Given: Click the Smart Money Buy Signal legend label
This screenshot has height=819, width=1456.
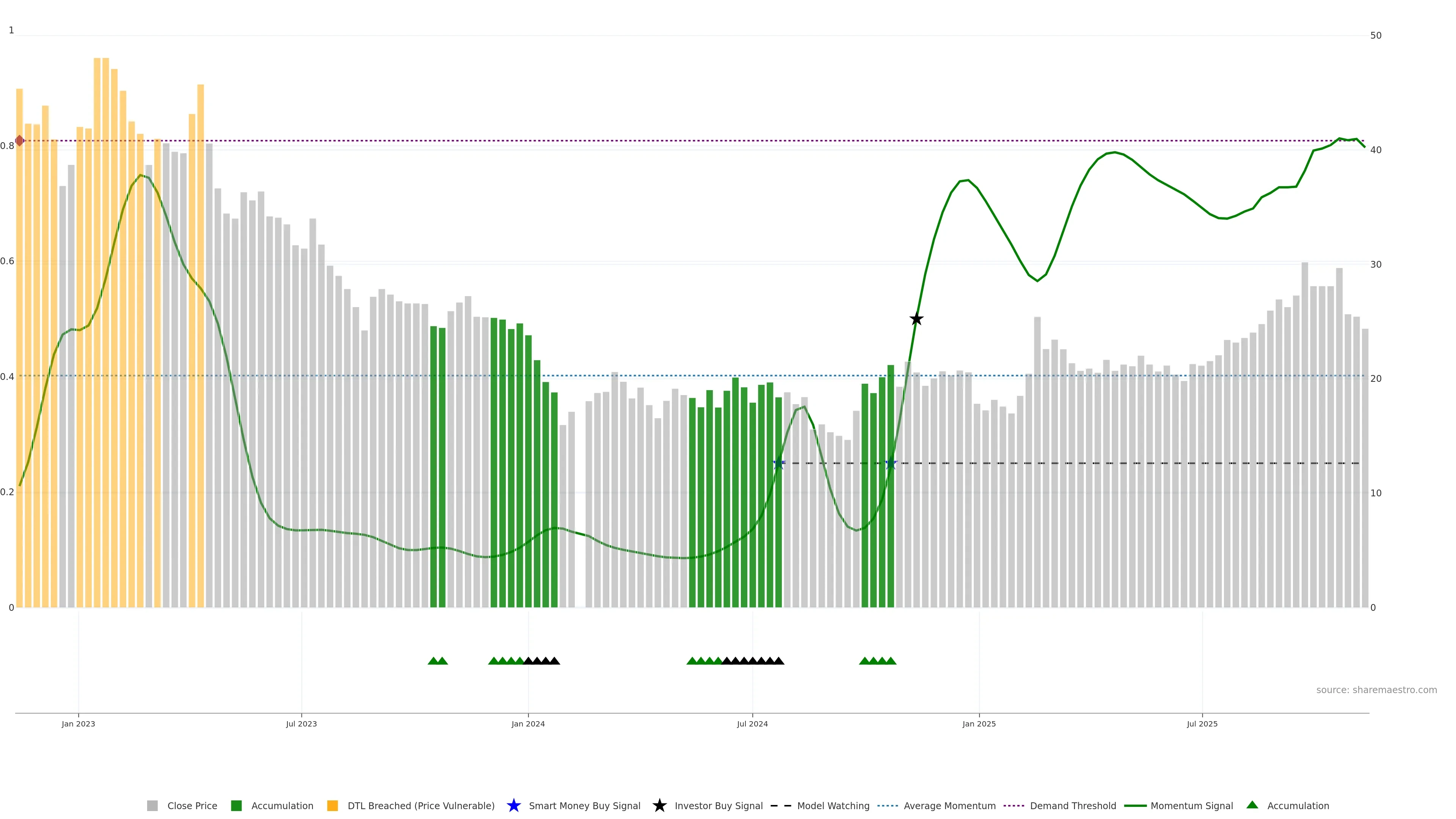Looking at the screenshot, I should (x=584, y=805).
